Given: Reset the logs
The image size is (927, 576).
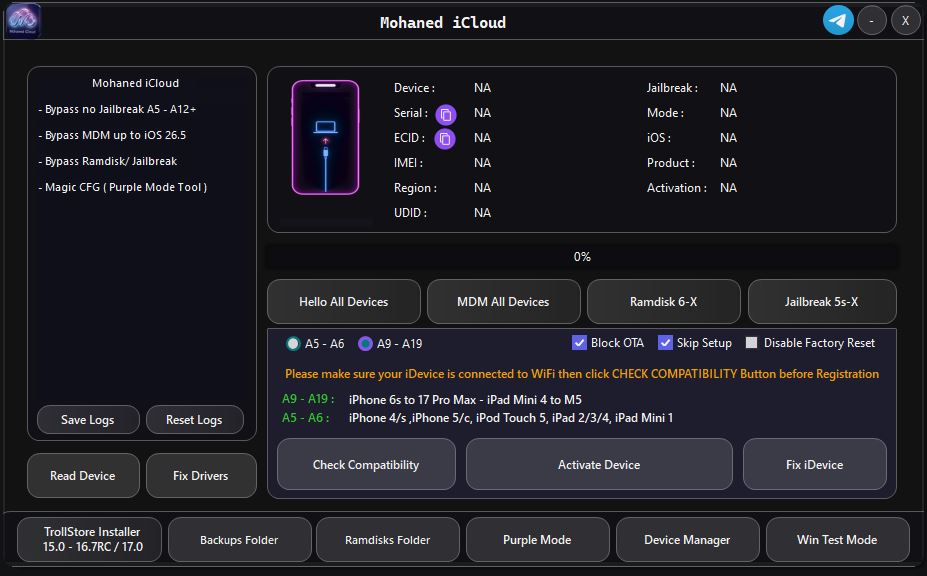Looking at the screenshot, I should coord(195,420).
